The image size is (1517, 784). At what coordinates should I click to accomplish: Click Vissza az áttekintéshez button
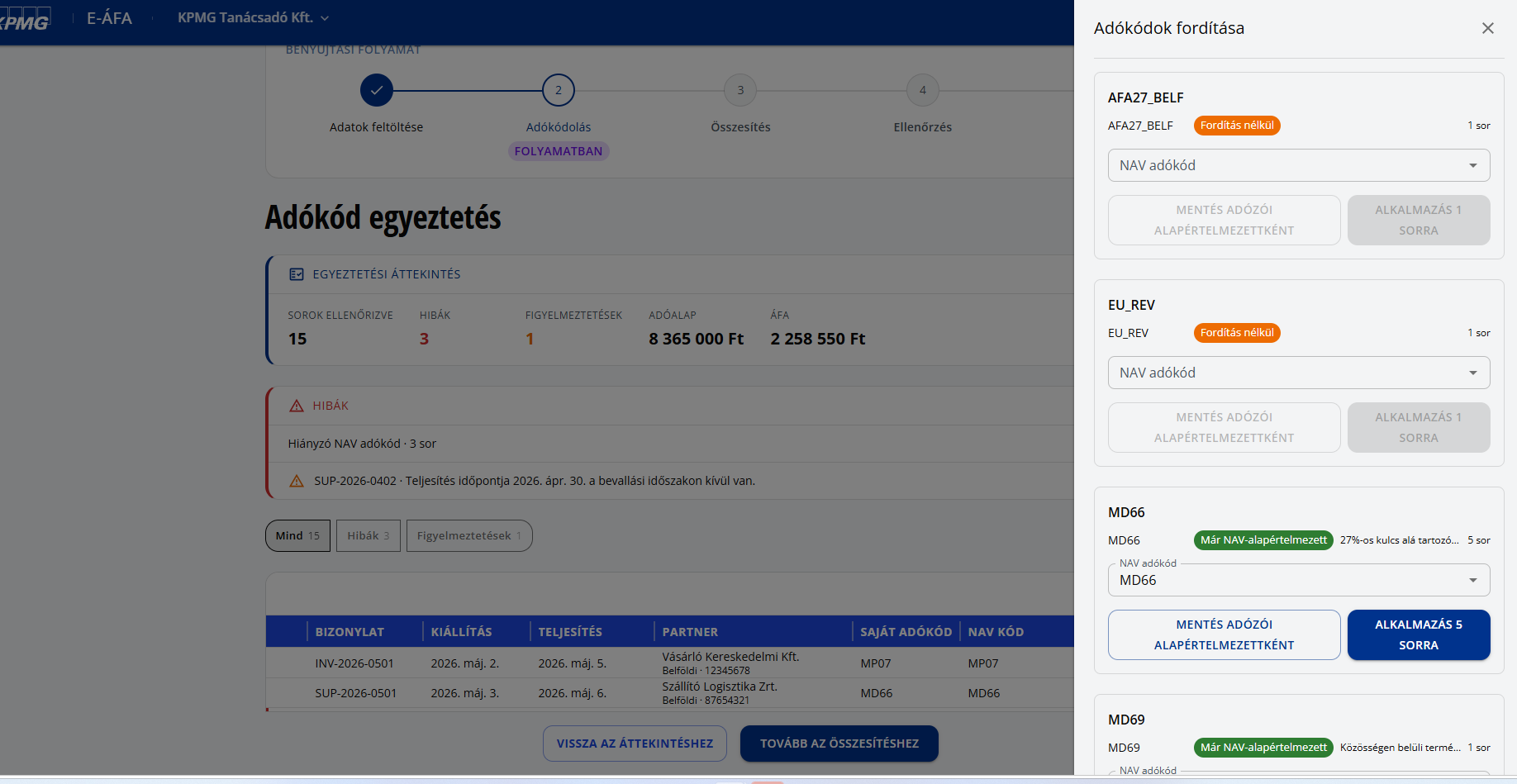[635, 744]
